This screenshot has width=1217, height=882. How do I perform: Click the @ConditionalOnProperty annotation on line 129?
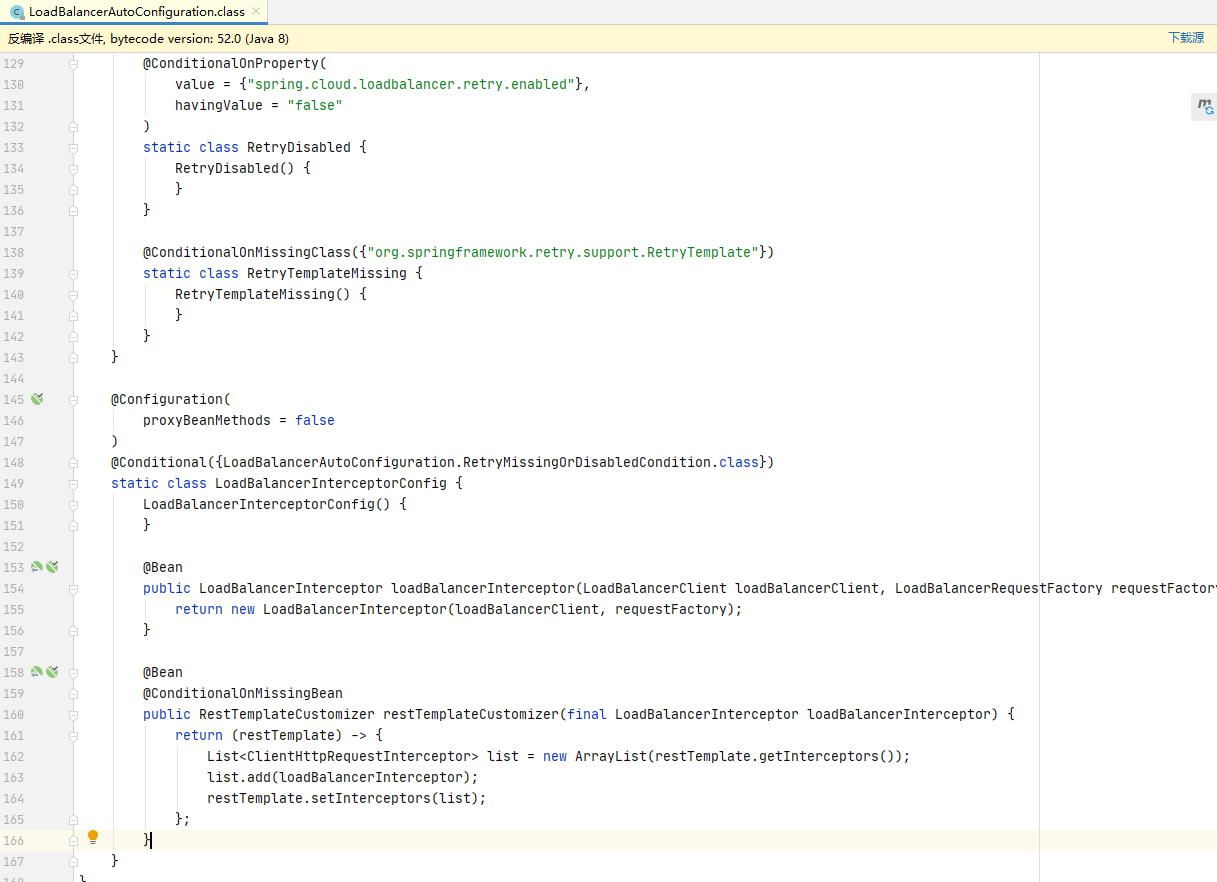point(231,63)
